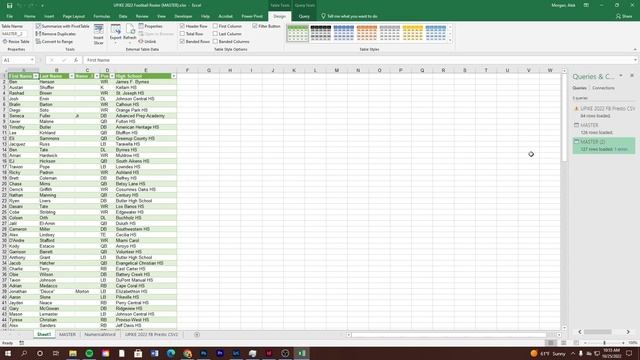Click the Save icon in title bar
640x360 pixels.
click(x=9, y=5)
